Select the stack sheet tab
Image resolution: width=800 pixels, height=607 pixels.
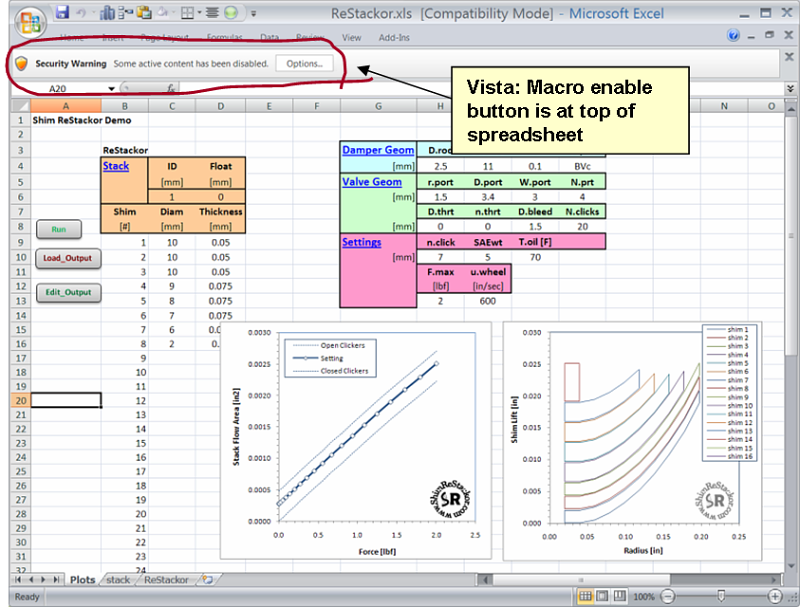(x=118, y=580)
